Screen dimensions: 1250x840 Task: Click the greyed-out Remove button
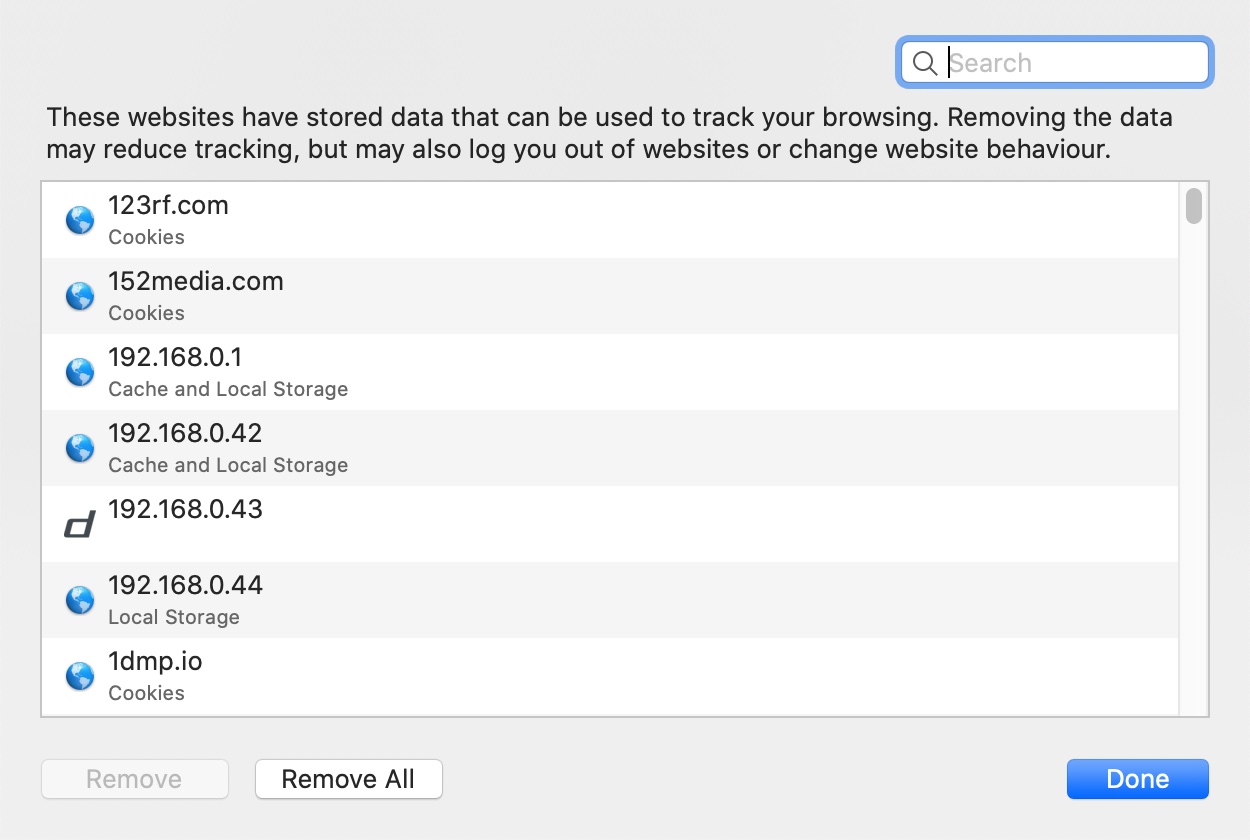click(x=135, y=779)
